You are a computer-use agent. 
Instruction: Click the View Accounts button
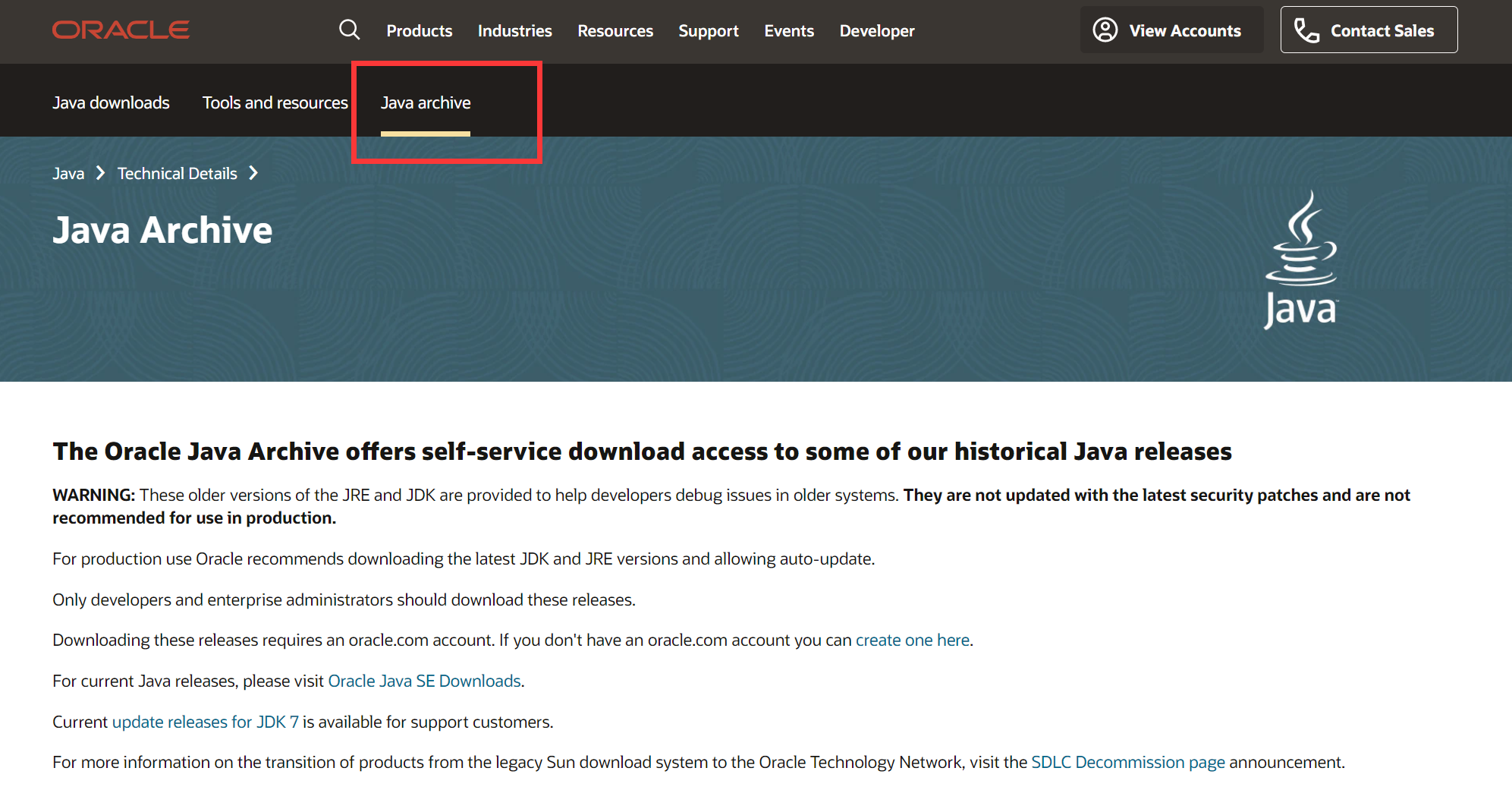pos(1171,30)
